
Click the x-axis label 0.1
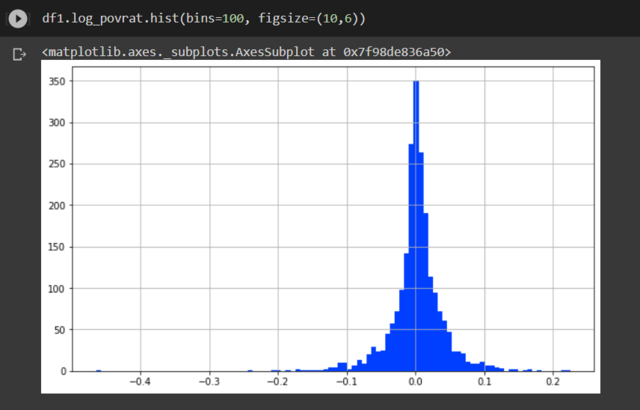pyautogui.click(x=484, y=381)
